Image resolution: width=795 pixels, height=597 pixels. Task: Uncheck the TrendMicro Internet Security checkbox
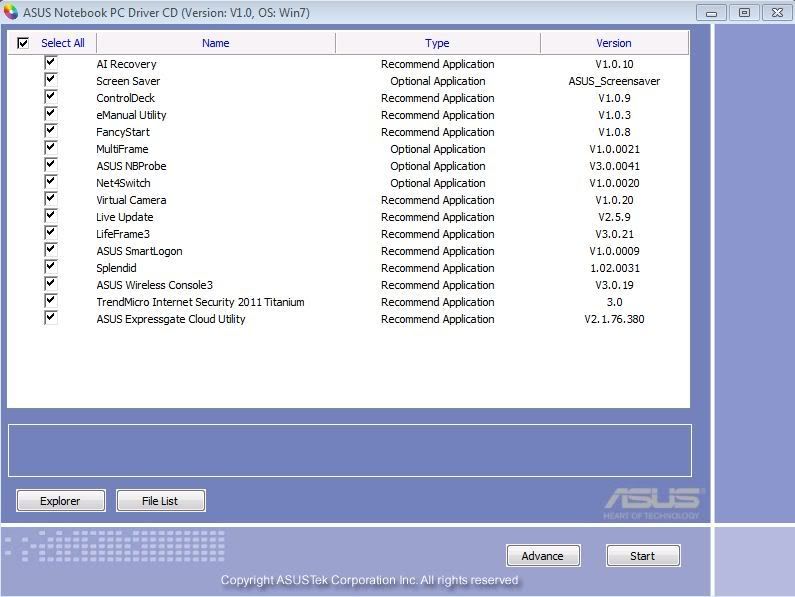coord(51,301)
